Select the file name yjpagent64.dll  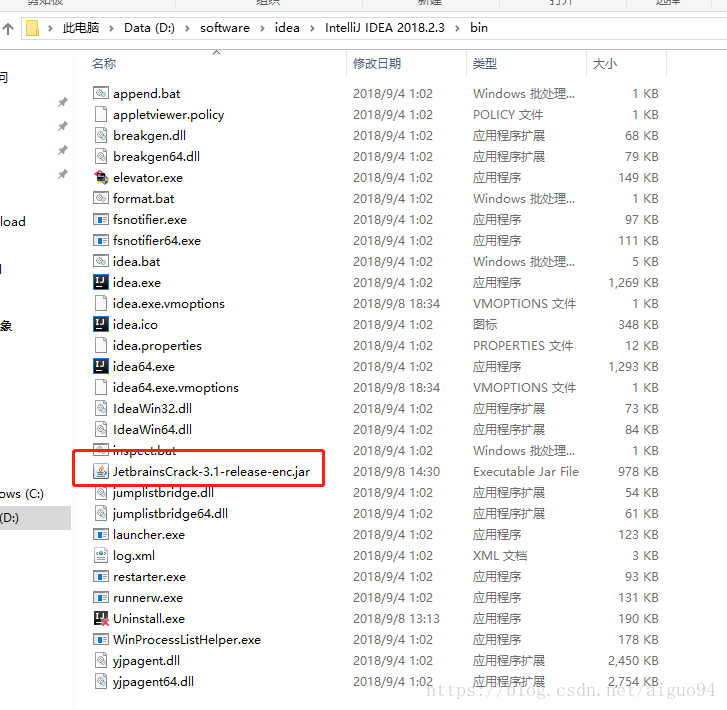point(153,682)
